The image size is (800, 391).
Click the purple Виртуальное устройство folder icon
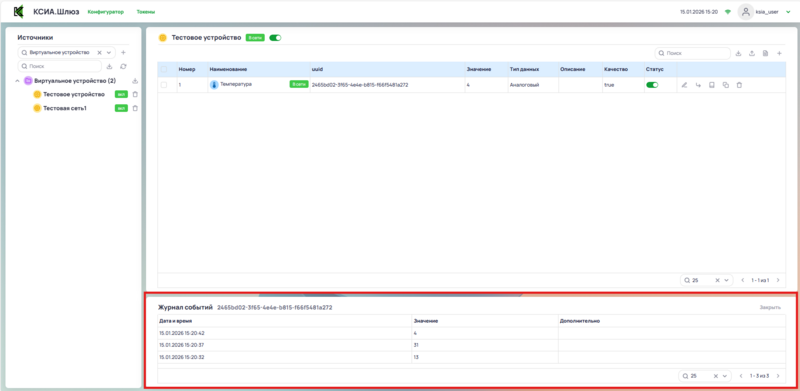click(28, 81)
